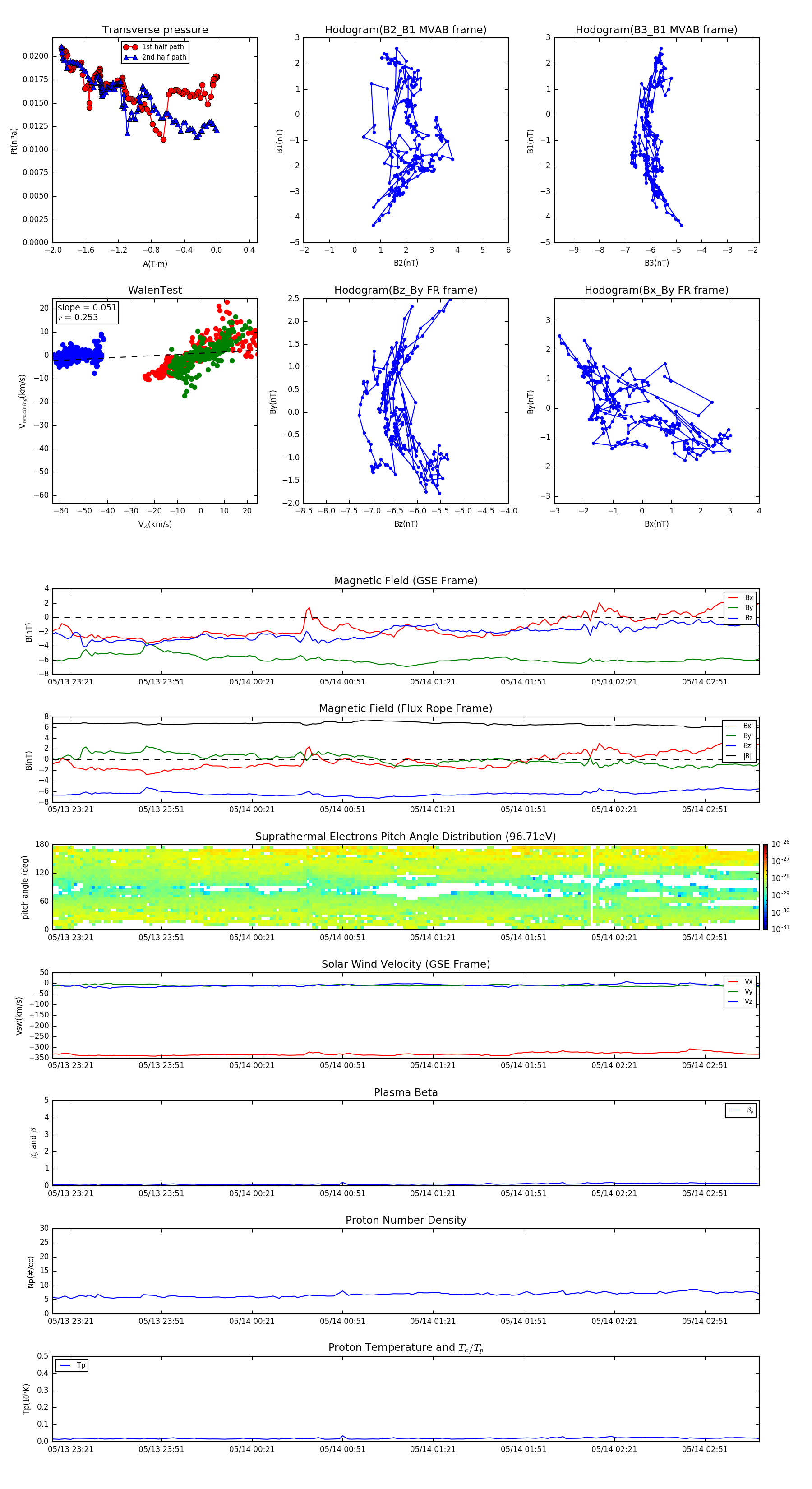
Task: Click the 'Tp(10^6K)' axis label
Action: (x=26, y=1399)
